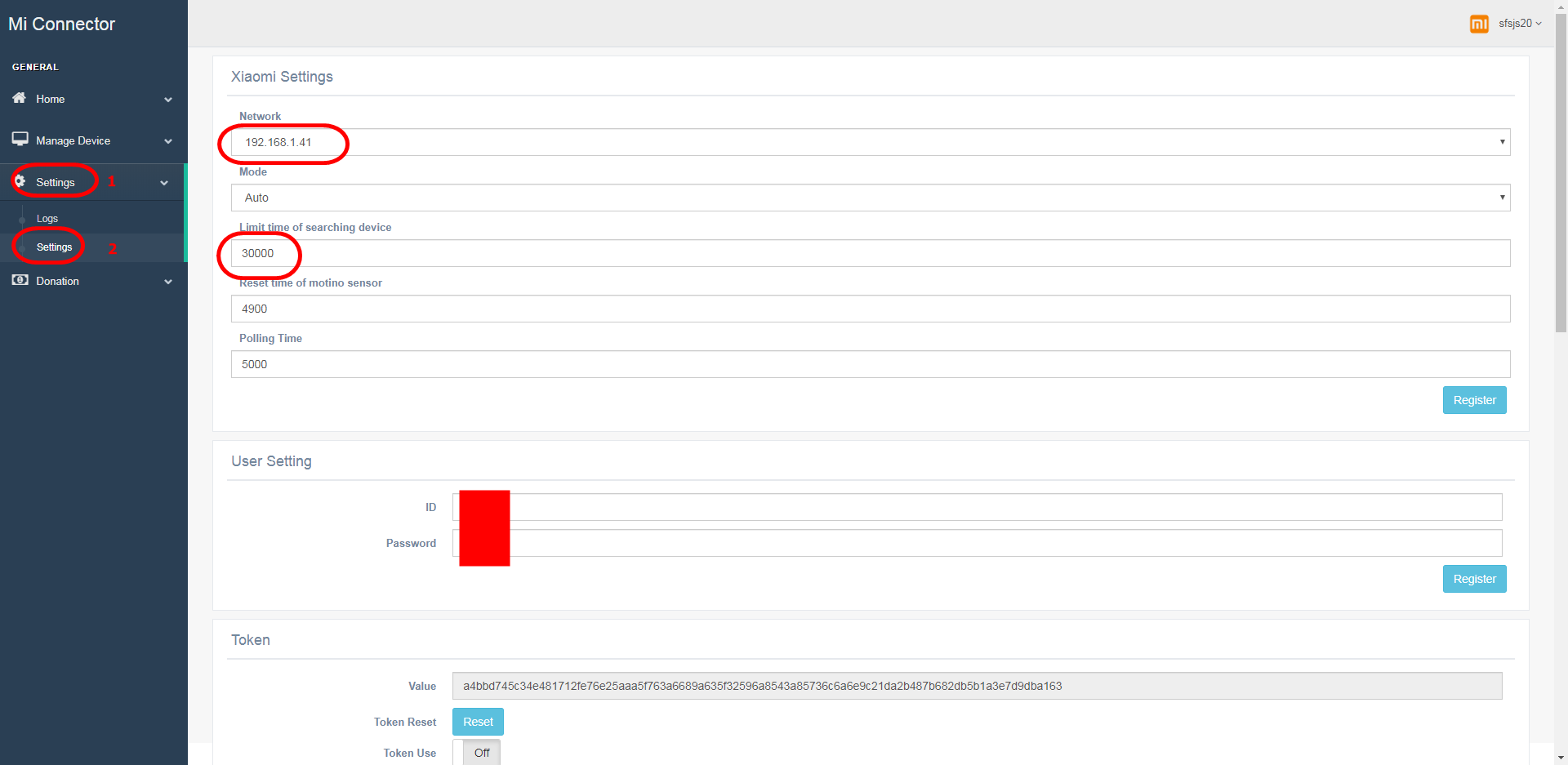Open the Manage Device sidebar menu
1568x765 pixels.
(x=94, y=140)
